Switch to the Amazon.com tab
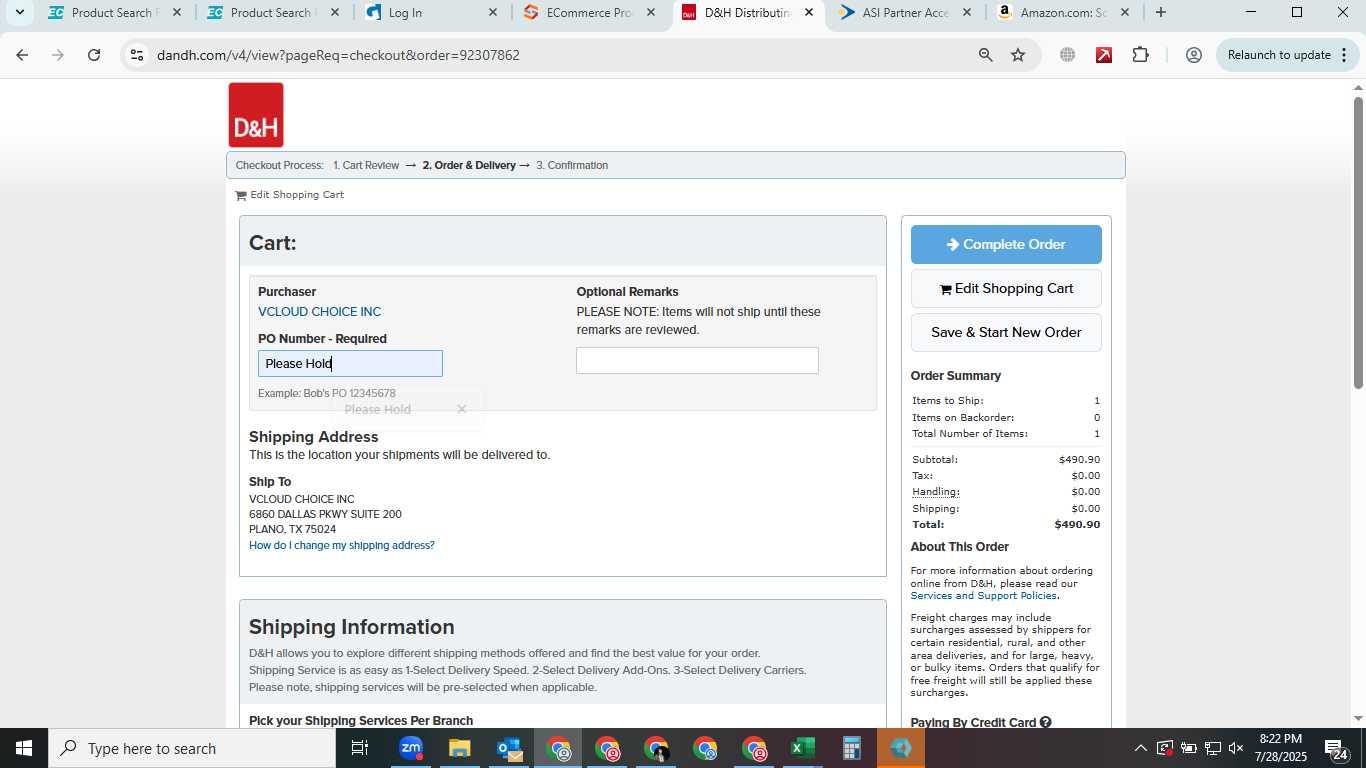 [1065, 13]
